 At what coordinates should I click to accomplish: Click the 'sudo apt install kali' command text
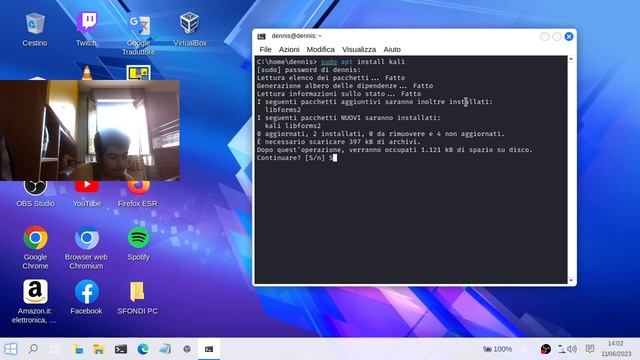tap(363, 62)
